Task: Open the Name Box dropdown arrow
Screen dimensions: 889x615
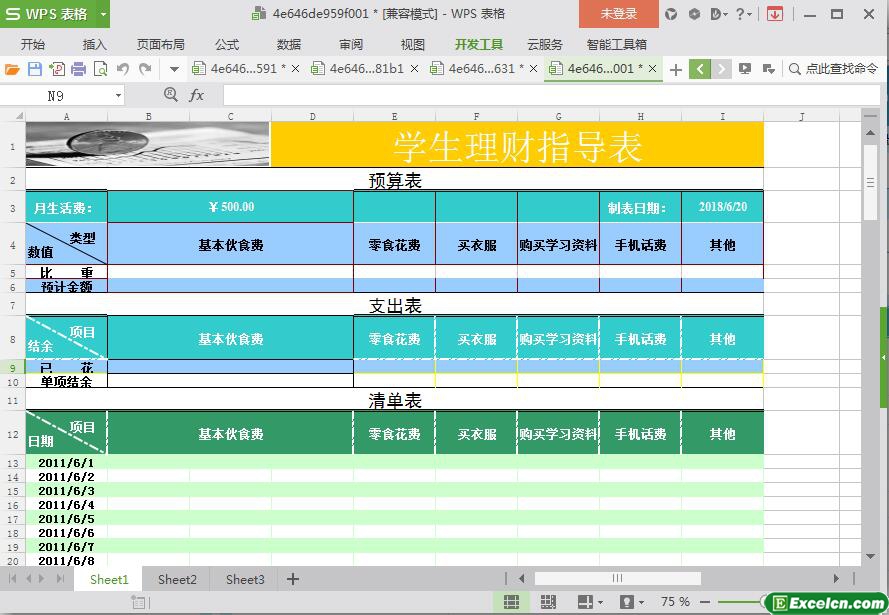Action: pos(118,95)
